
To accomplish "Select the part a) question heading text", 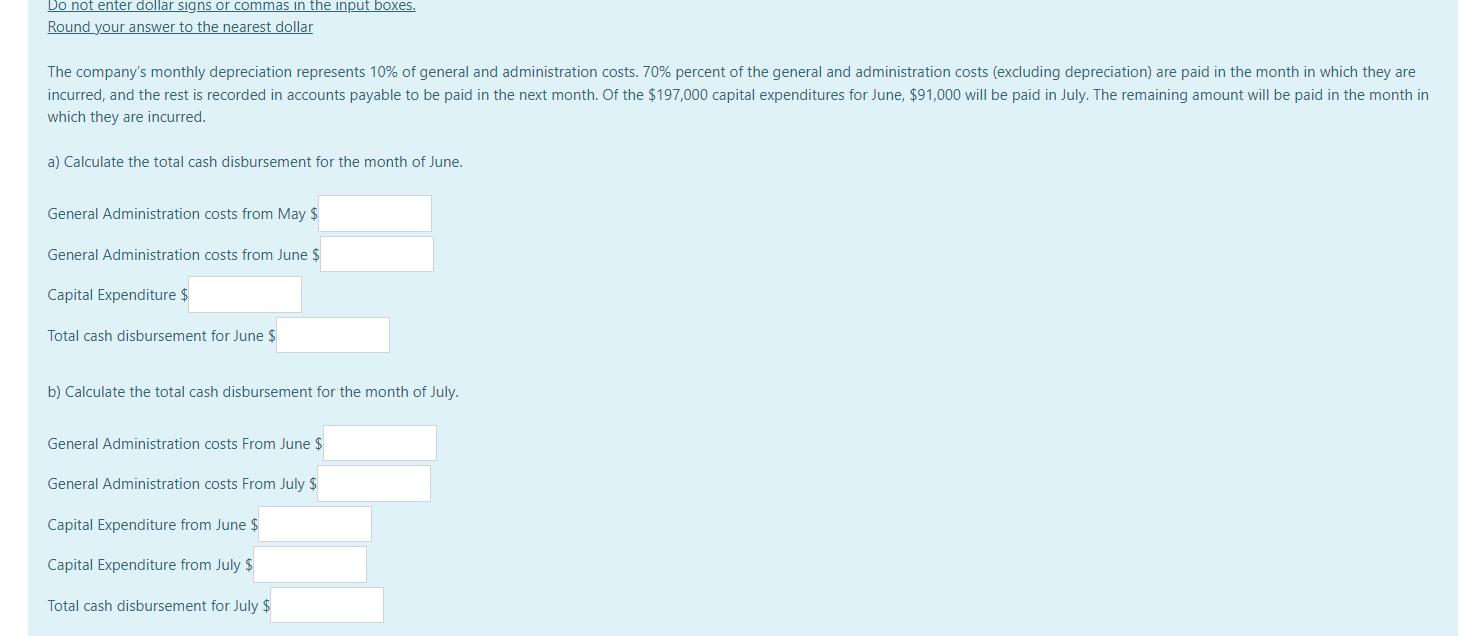I will pos(254,161).
